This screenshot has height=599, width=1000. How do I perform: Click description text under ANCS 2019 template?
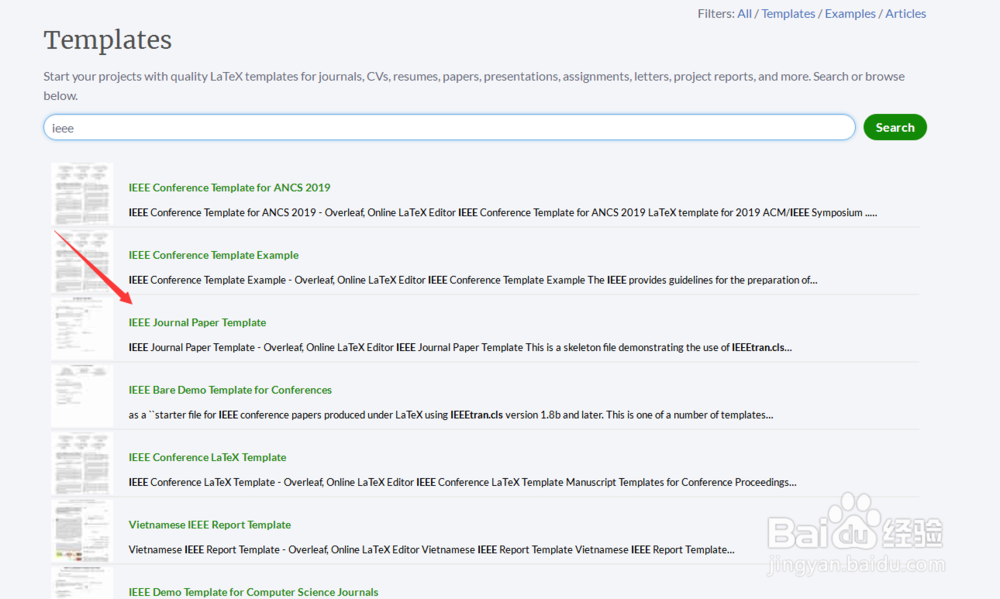pyautogui.click(x=503, y=212)
